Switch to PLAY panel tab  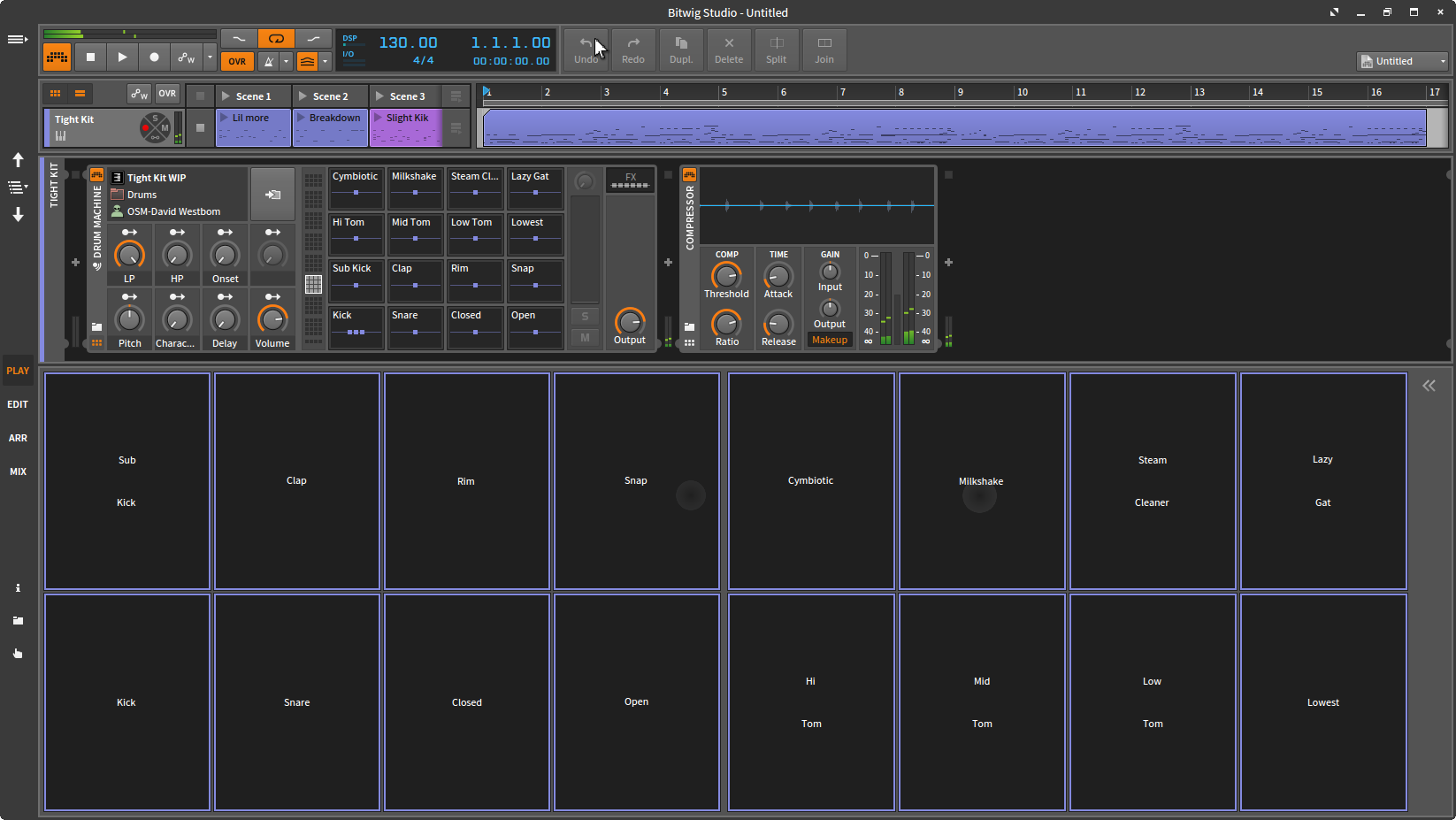(x=18, y=371)
